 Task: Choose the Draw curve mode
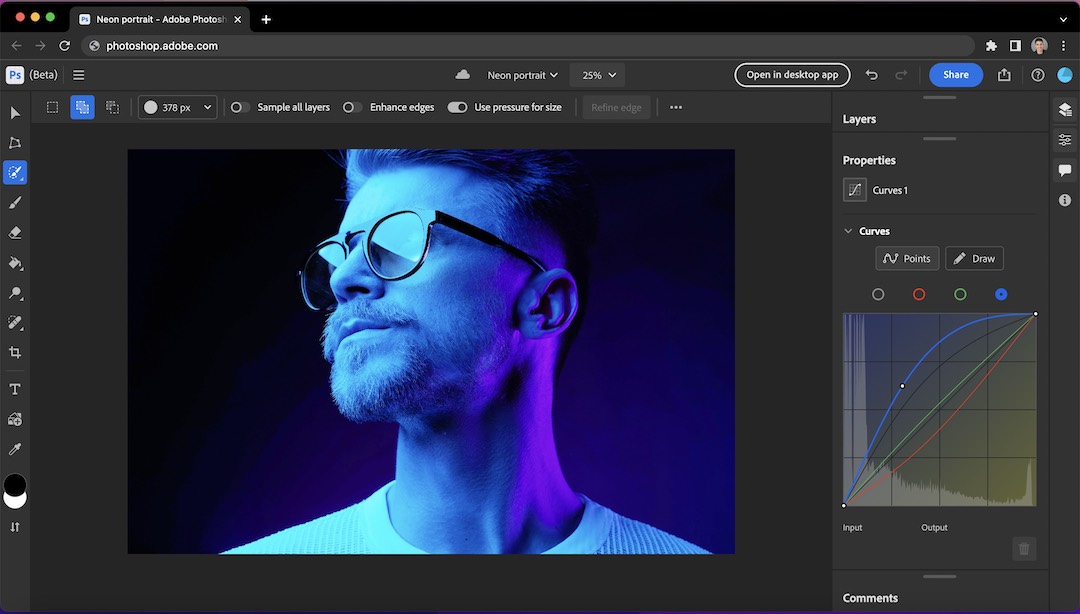pyautogui.click(x=974, y=258)
